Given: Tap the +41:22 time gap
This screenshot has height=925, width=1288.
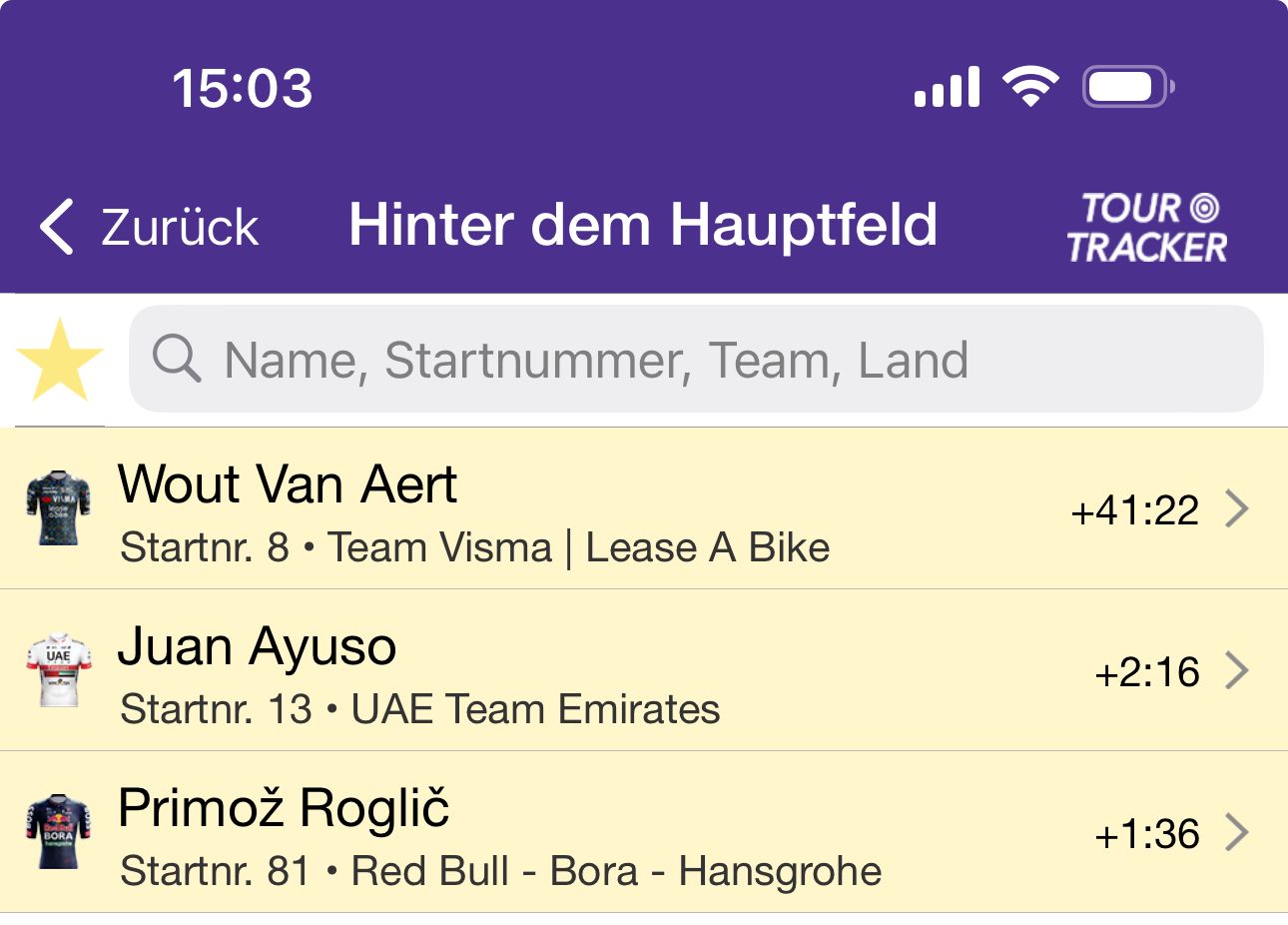Looking at the screenshot, I should click(x=1134, y=510).
